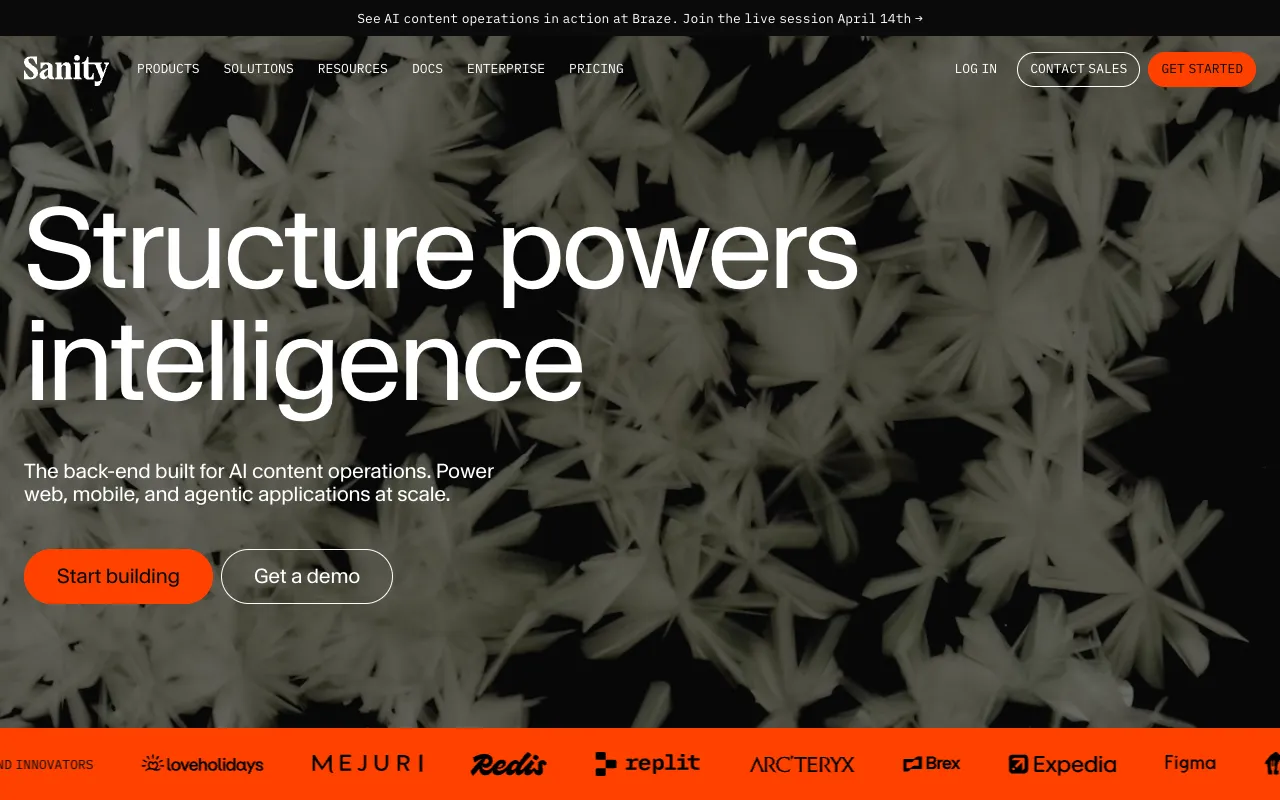The width and height of the screenshot is (1280, 800).
Task: Open the Docs navigation item
Action: click(427, 69)
